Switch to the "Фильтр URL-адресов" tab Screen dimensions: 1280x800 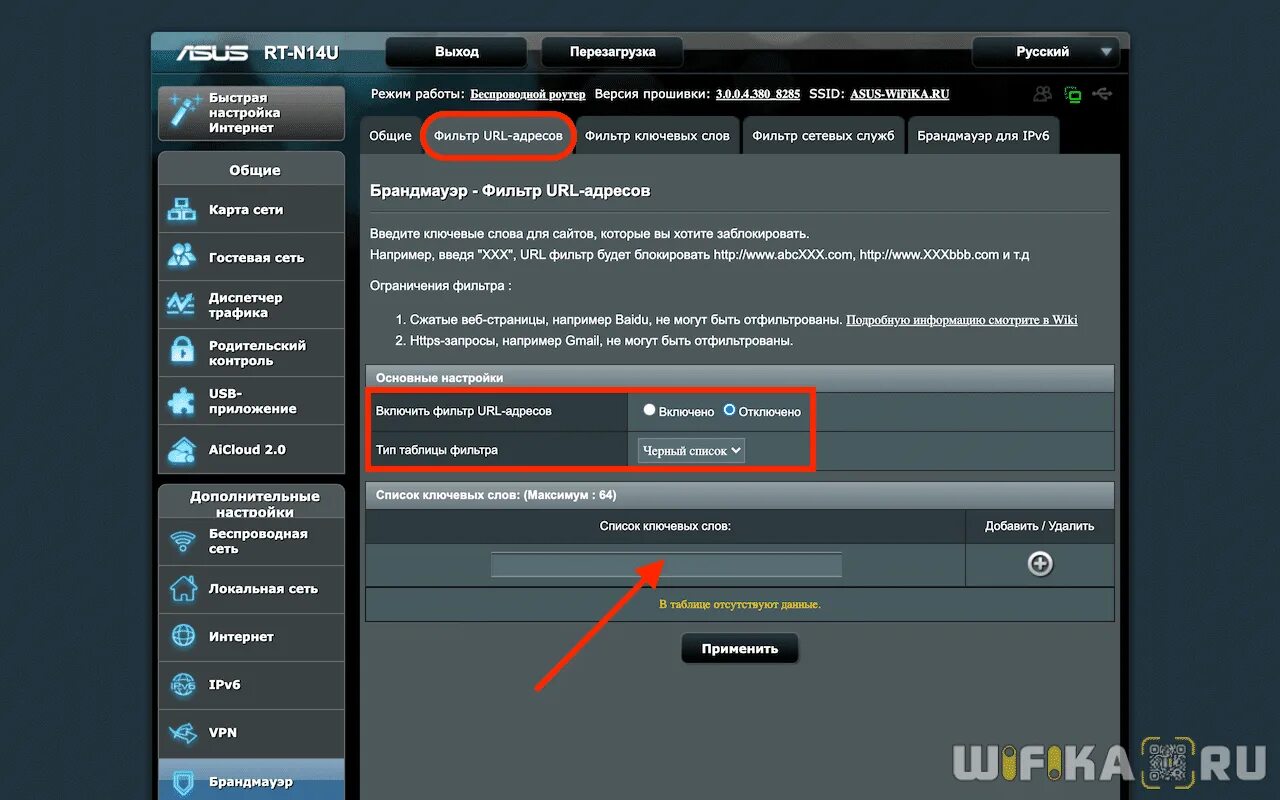click(498, 136)
